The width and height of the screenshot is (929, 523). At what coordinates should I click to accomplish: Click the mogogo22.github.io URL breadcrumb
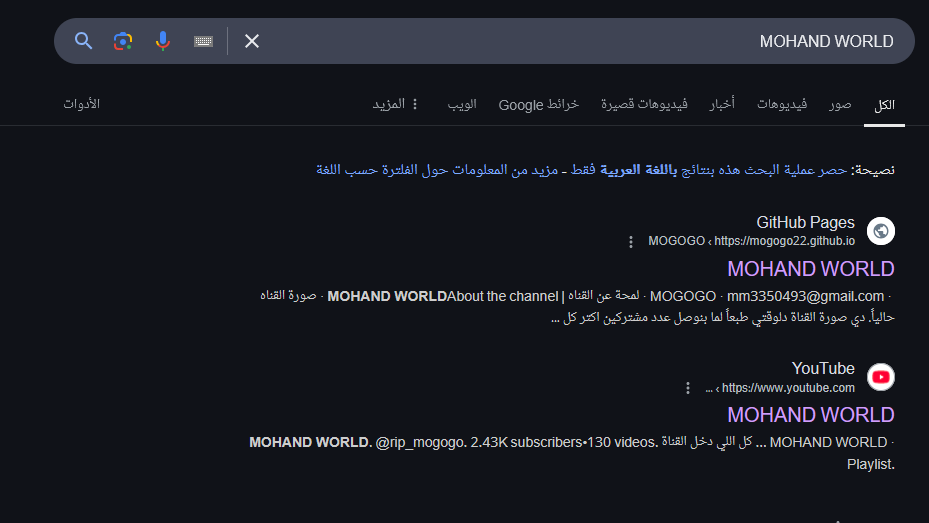click(751, 241)
